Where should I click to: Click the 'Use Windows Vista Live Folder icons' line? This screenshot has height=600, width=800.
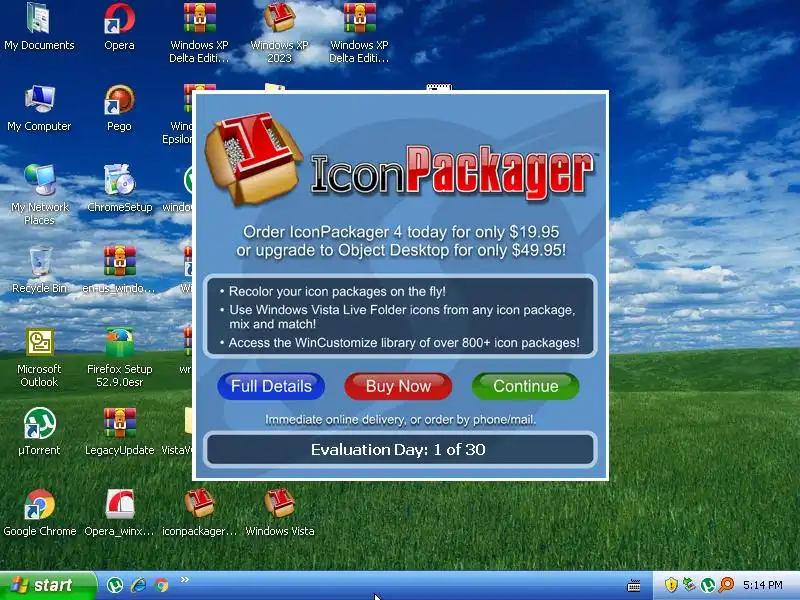[402, 317]
